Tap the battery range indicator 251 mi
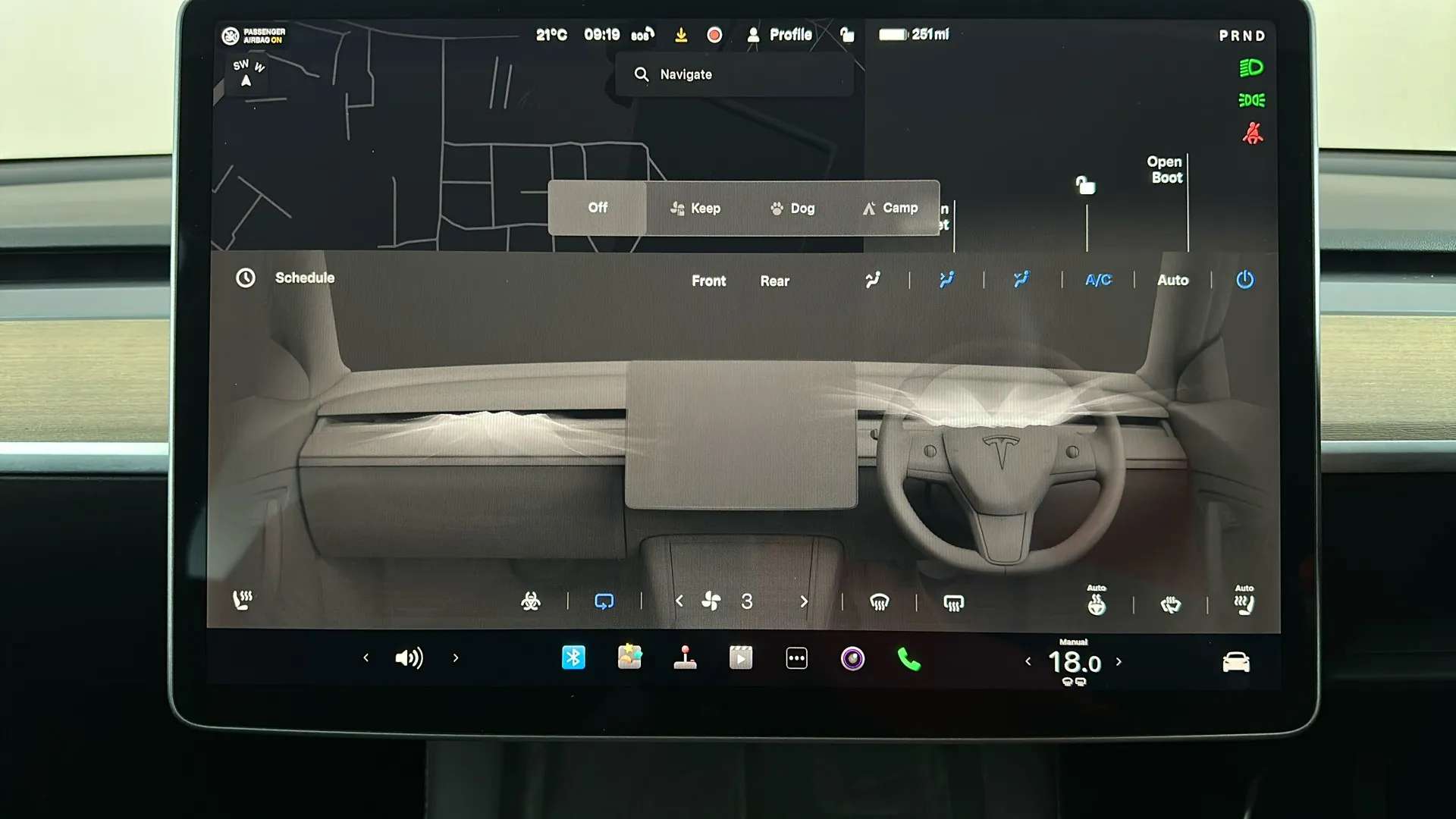 (x=914, y=34)
